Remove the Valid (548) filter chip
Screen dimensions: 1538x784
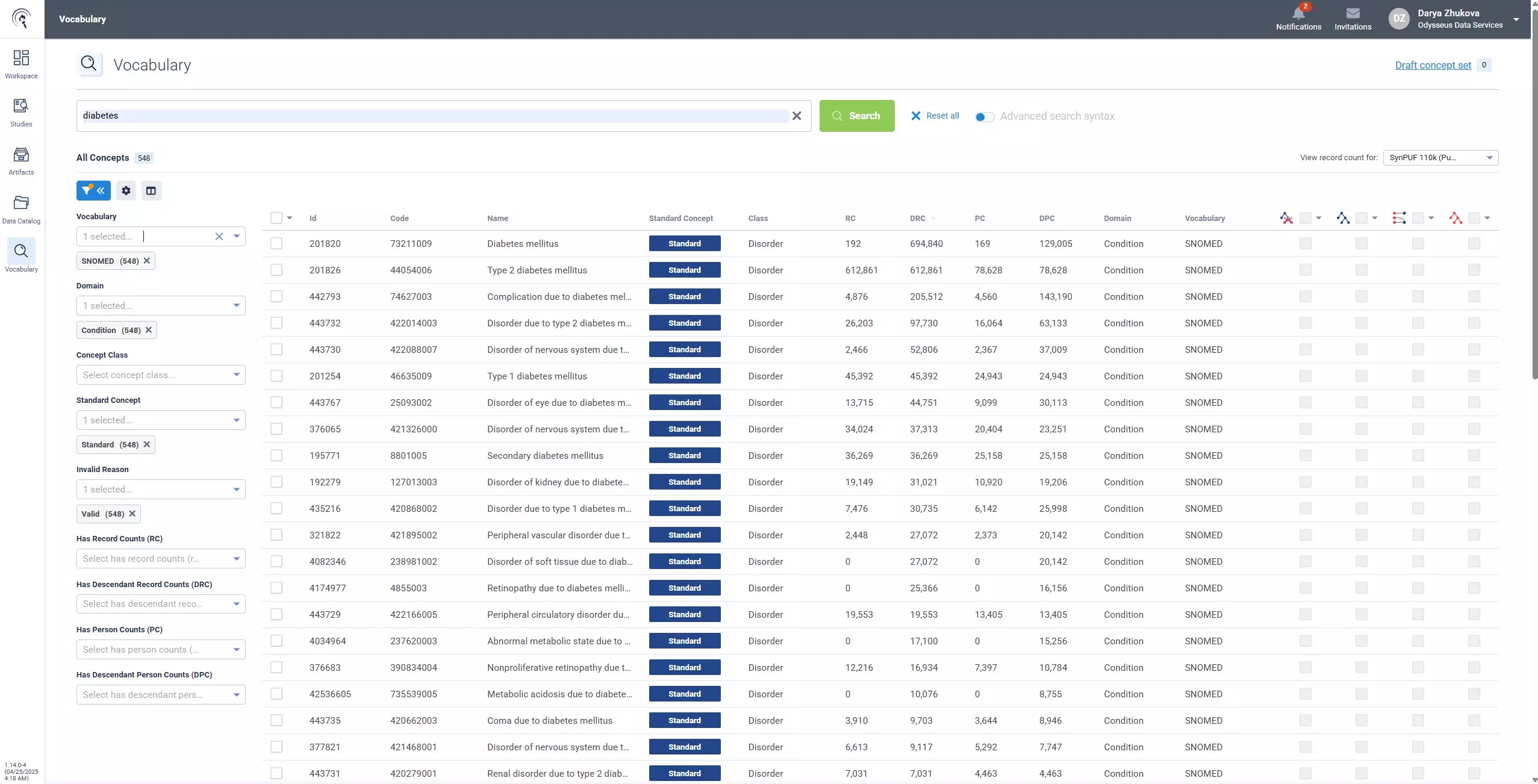click(x=132, y=514)
